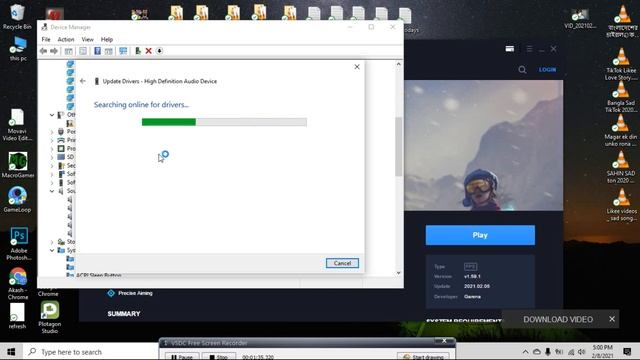This screenshot has width=640, height=360.
Task: Select the 'Magar ek din unko rona' VLC file
Action: [x=621, y=131]
